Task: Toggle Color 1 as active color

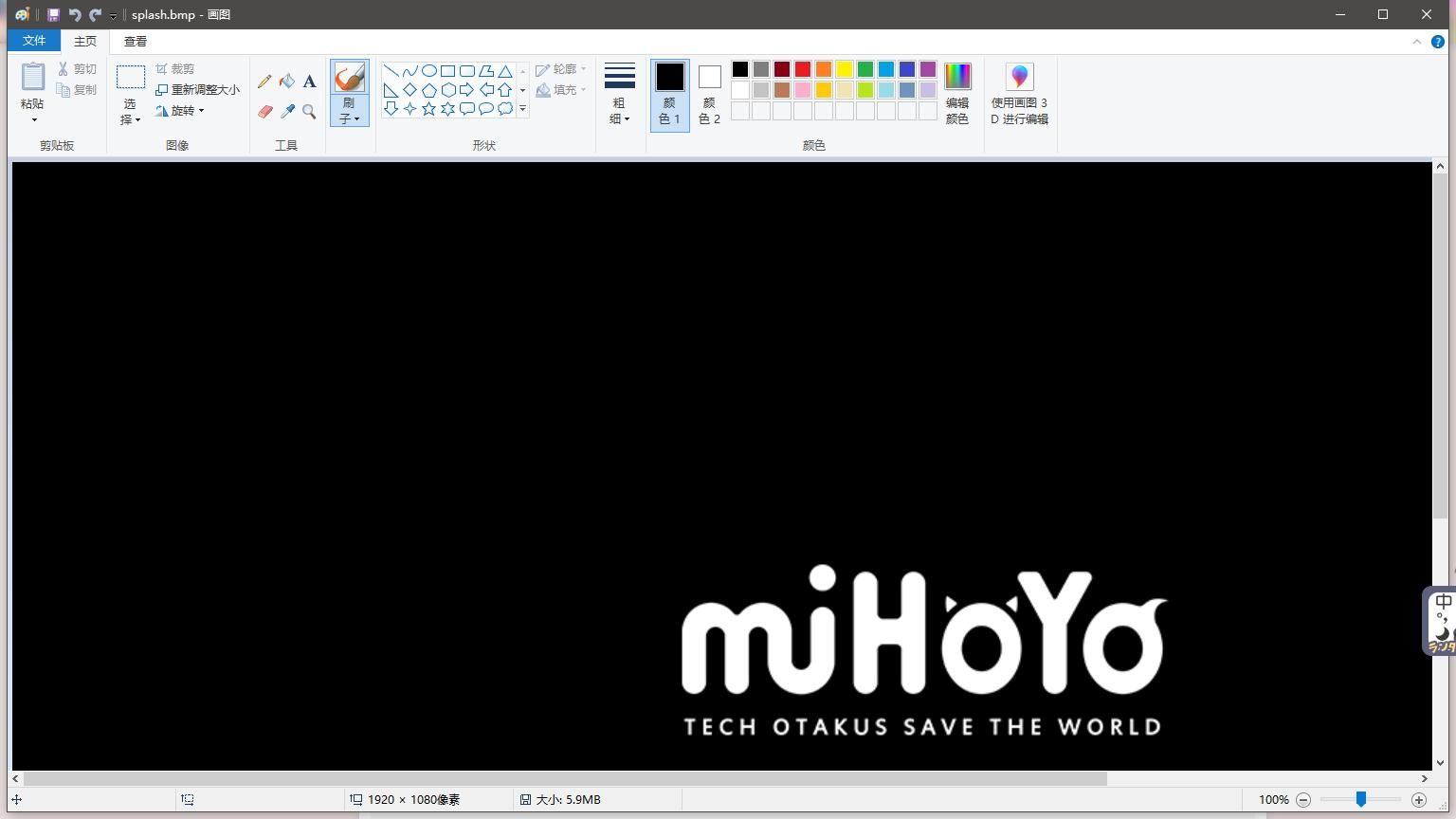Action: tap(669, 94)
